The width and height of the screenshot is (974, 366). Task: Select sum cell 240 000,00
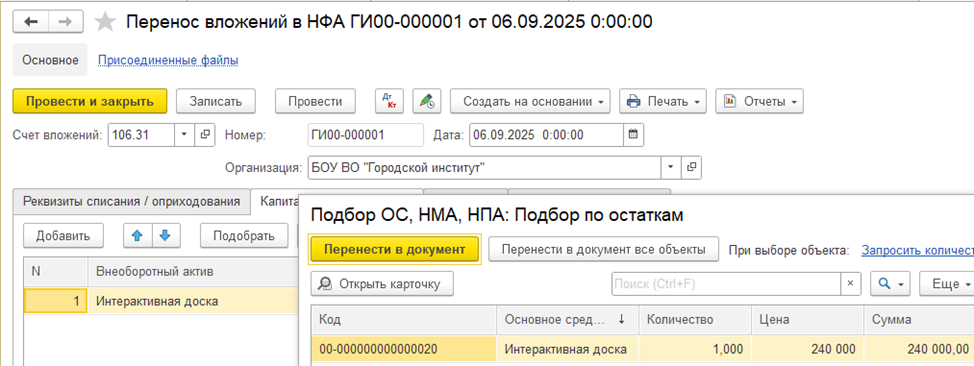click(919, 349)
